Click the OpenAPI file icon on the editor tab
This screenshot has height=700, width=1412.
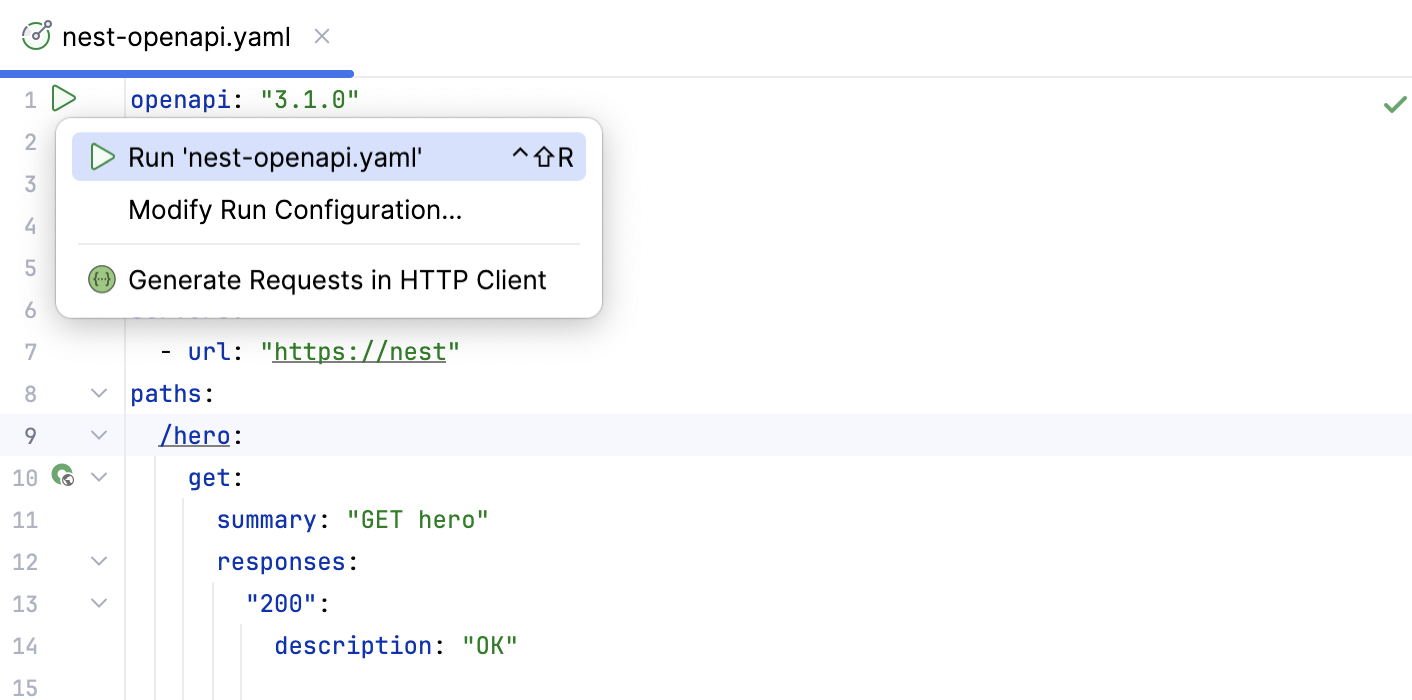click(36, 35)
